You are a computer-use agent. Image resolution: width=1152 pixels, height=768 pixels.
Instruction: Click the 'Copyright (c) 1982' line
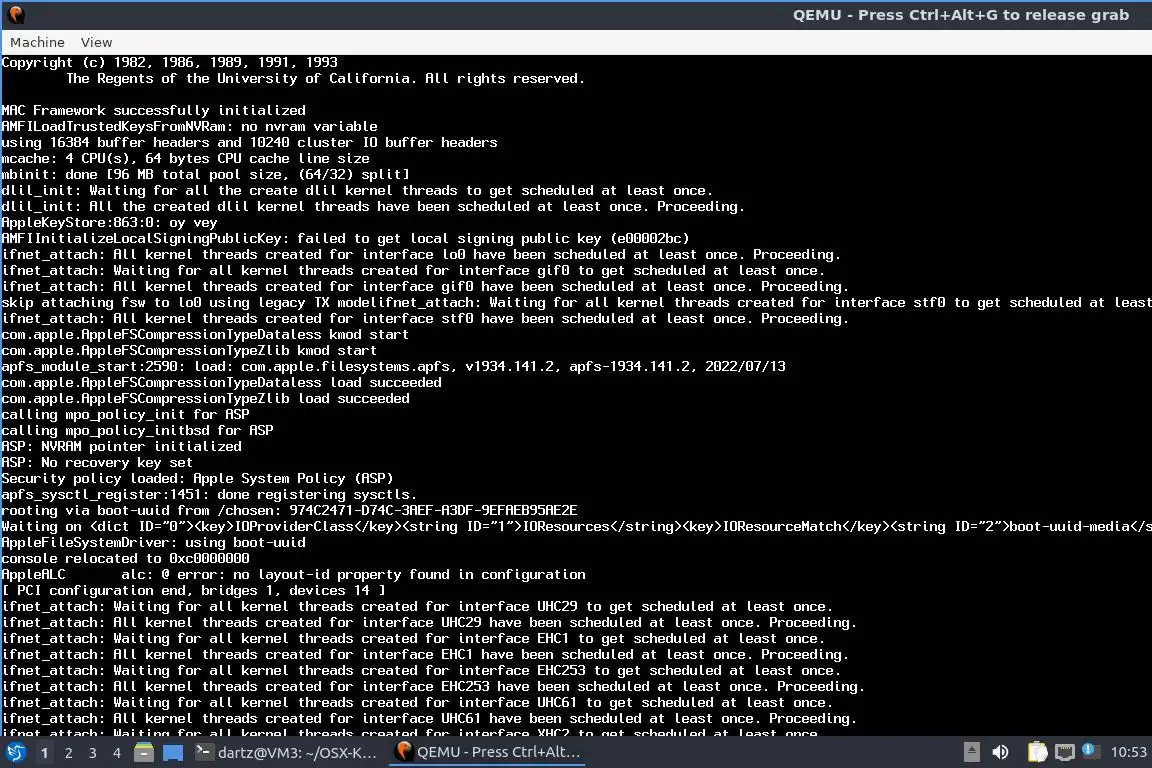[x=170, y=63]
